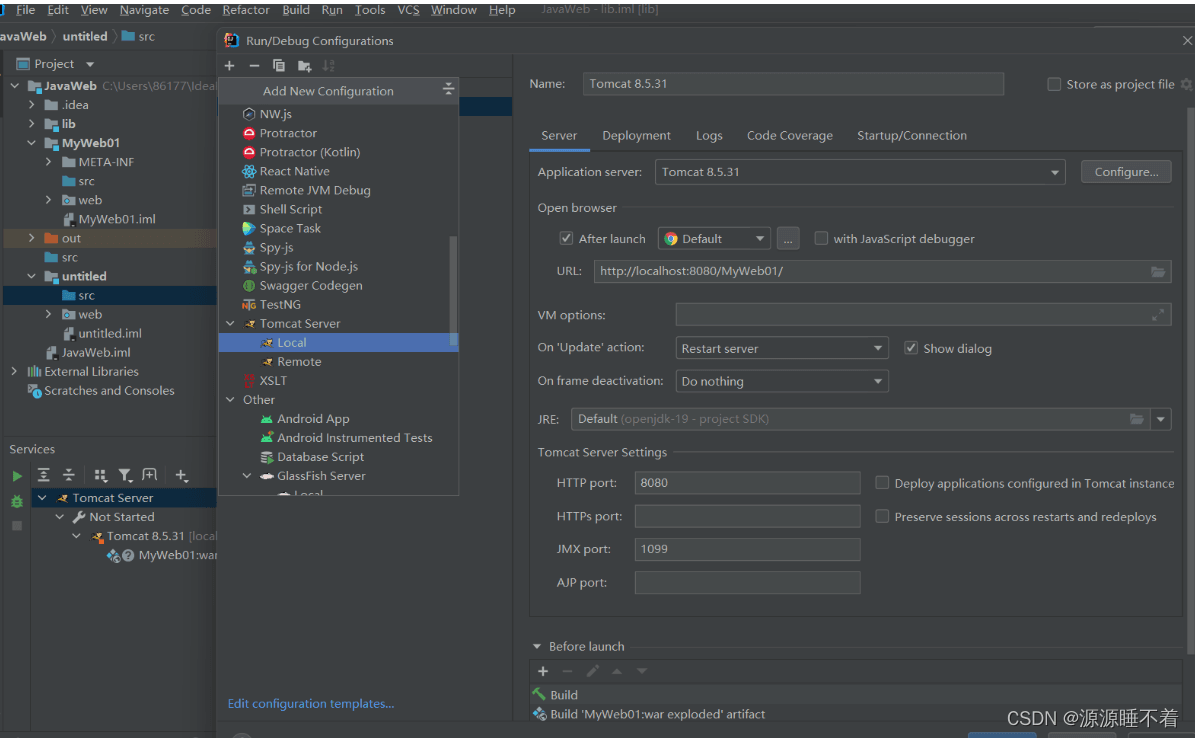Expand all in Services toolbar
Screen dimensions: 1195x738
coord(43,475)
